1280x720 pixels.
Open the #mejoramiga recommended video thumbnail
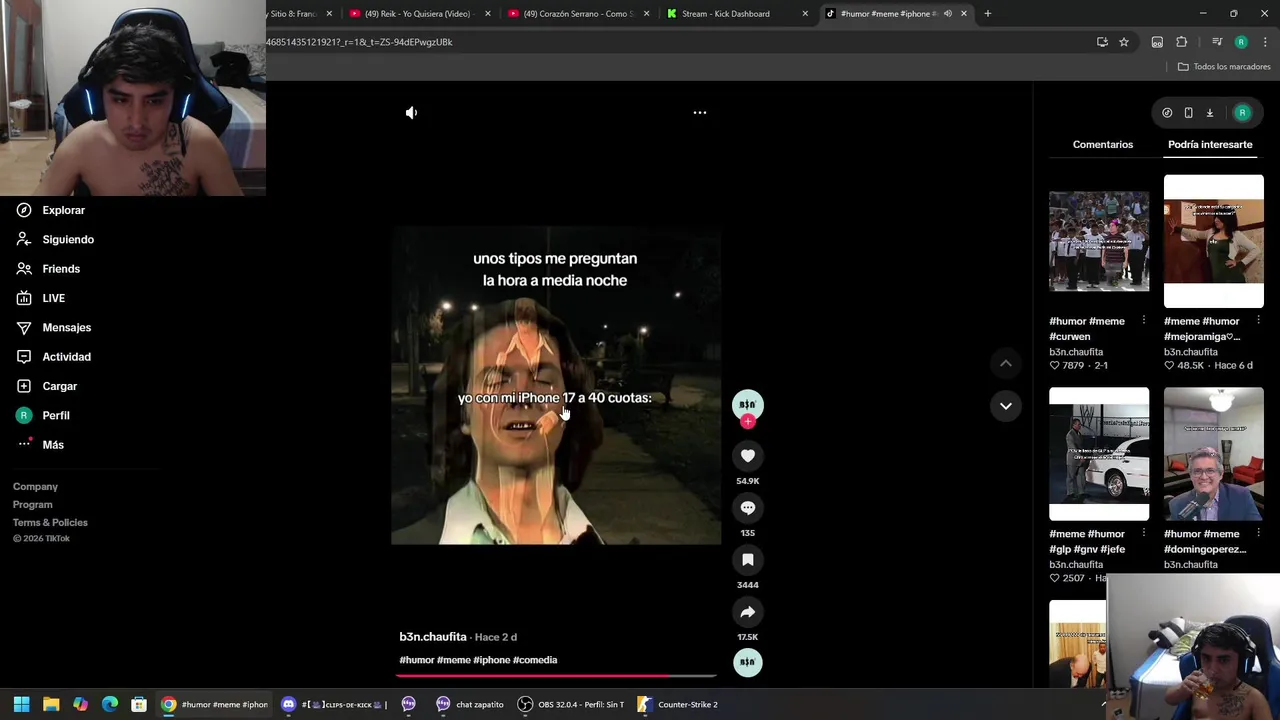(x=1214, y=242)
